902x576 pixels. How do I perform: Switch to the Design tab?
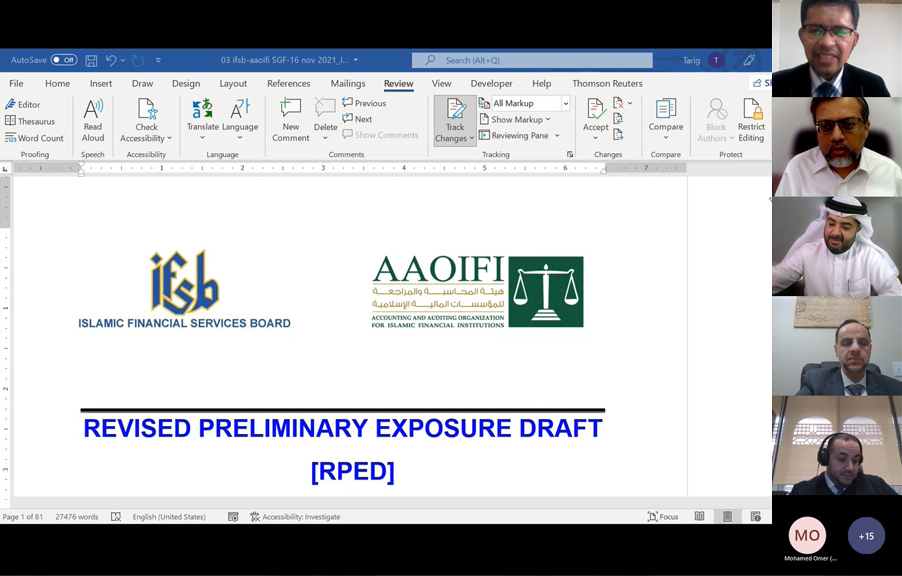click(186, 83)
